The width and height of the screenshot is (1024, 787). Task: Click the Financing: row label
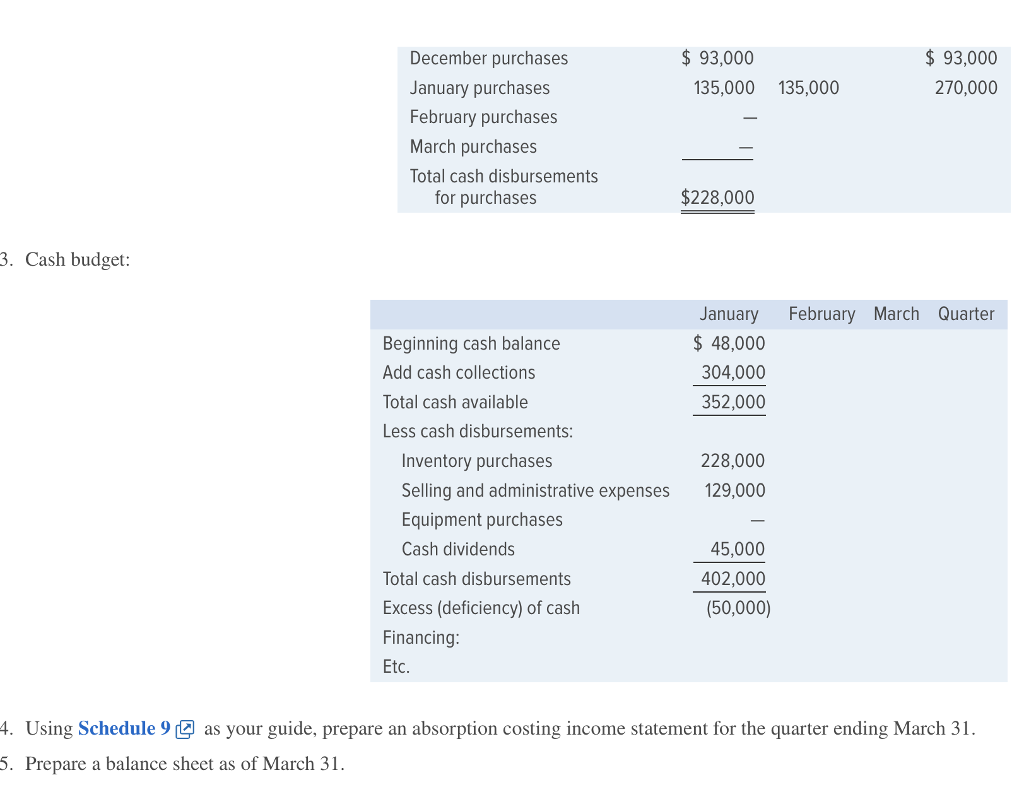click(x=421, y=638)
